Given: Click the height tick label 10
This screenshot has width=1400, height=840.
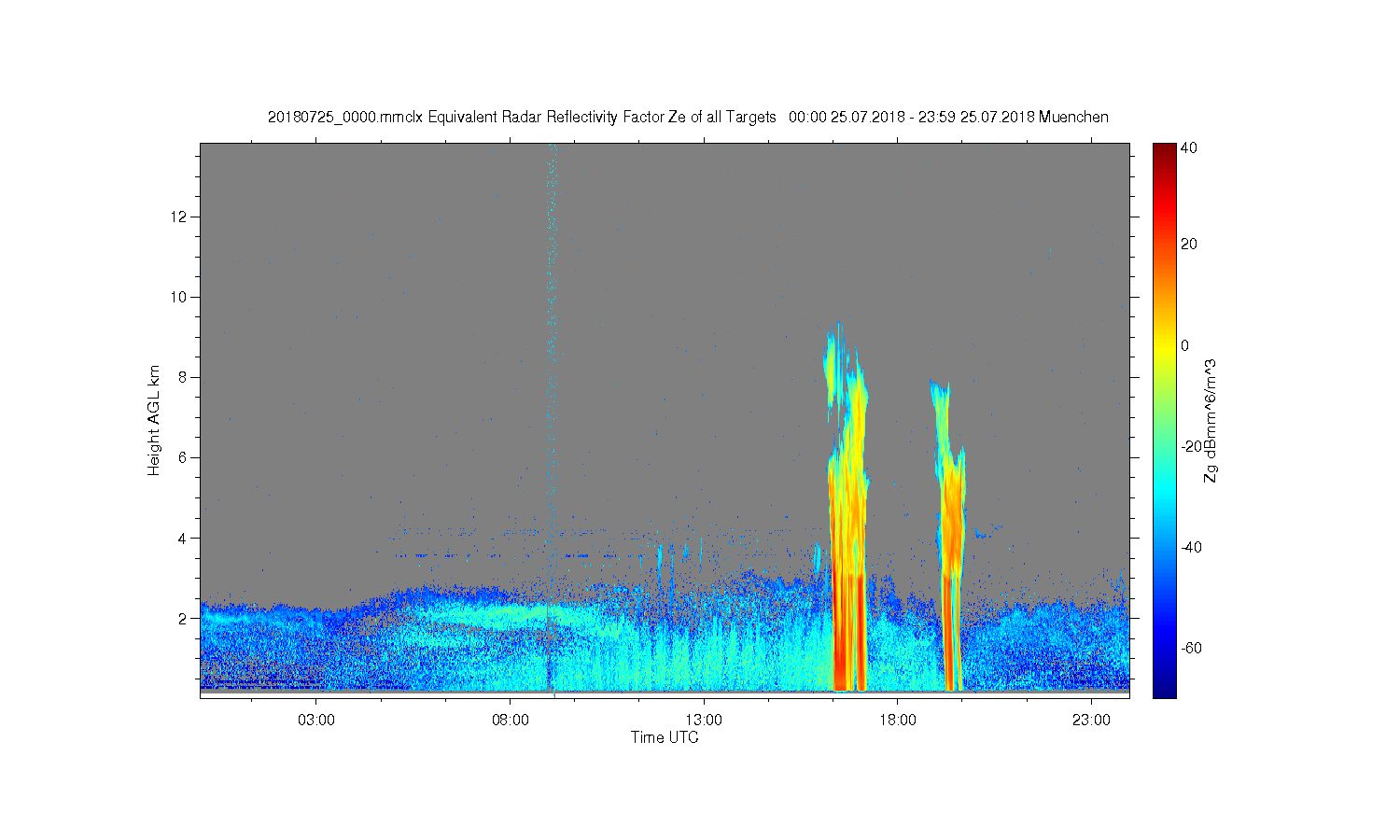Looking at the screenshot, I should pyautogui.click(x=180, y=297).
